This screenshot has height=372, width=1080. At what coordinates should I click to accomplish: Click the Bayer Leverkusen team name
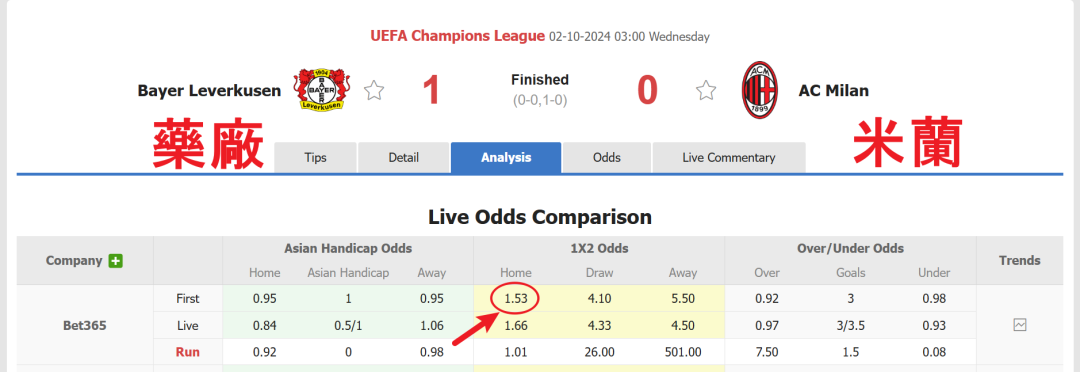[209, 90]
